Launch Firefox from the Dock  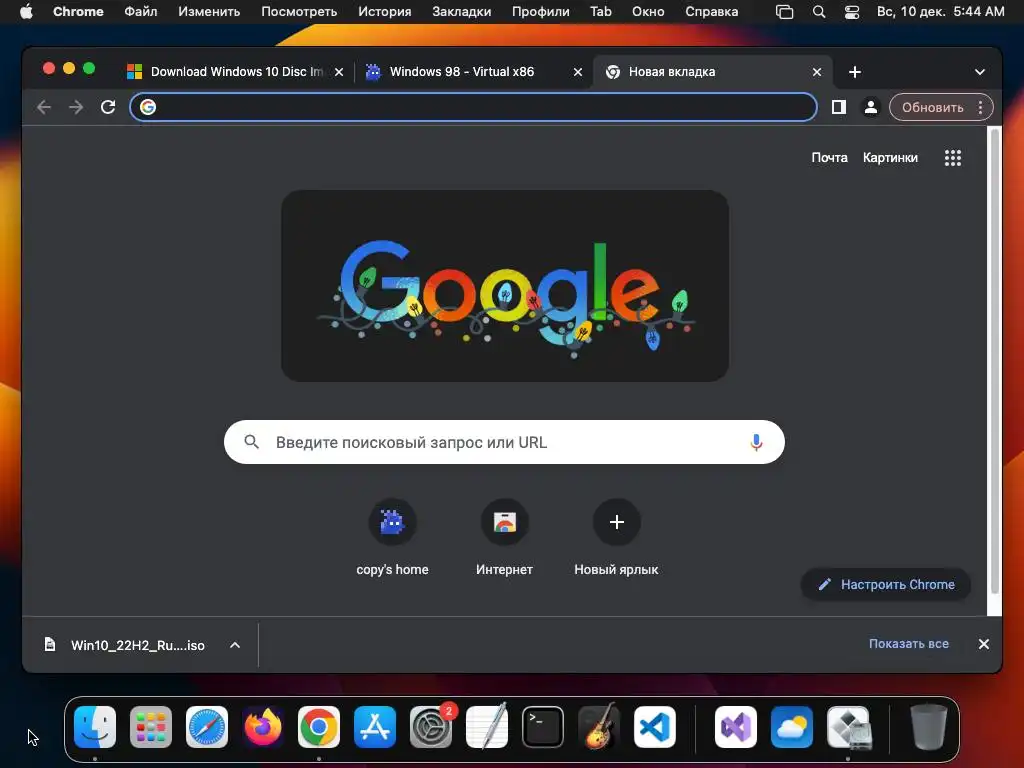[263, 727]
